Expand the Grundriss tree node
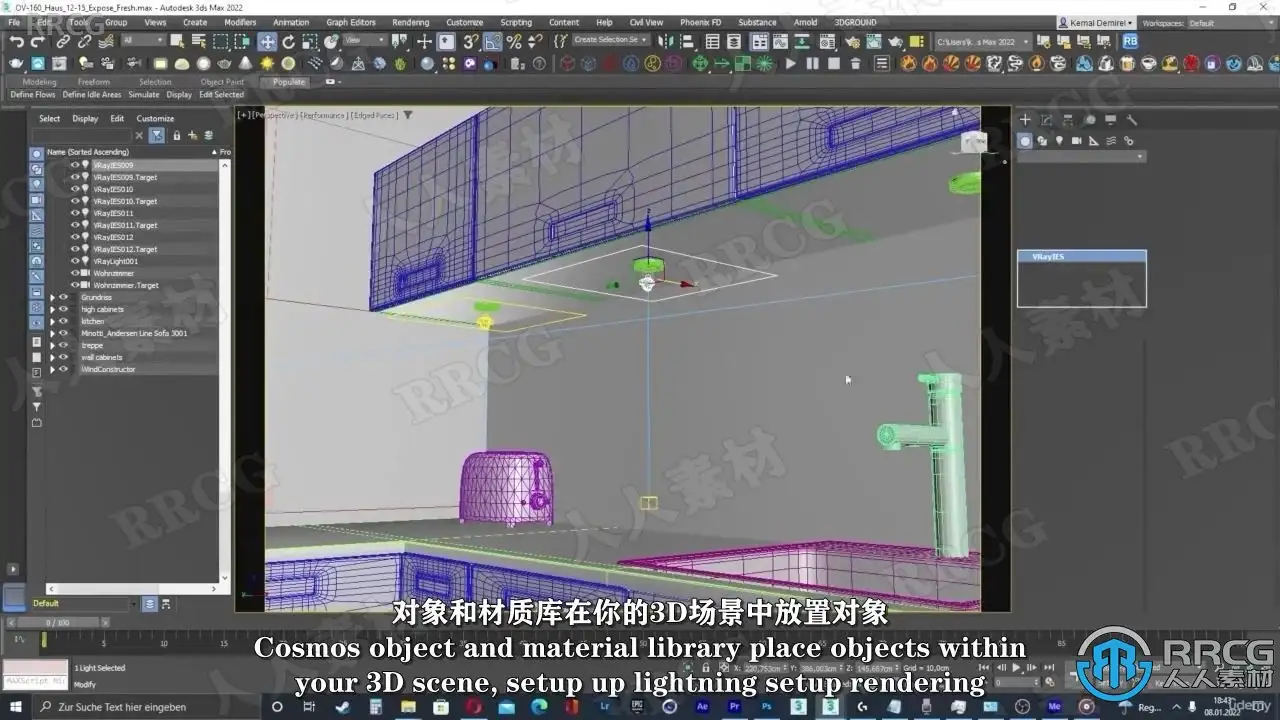 click(x=52, y=297)
